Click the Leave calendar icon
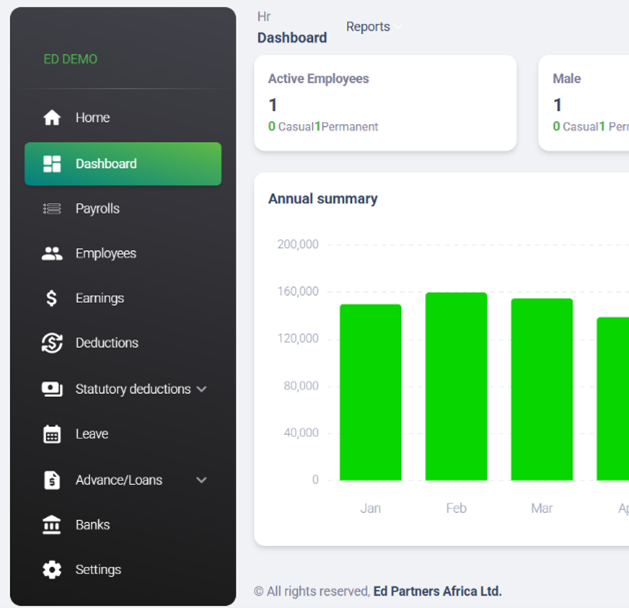The image size is (629, 608). [x=52, y=434]
